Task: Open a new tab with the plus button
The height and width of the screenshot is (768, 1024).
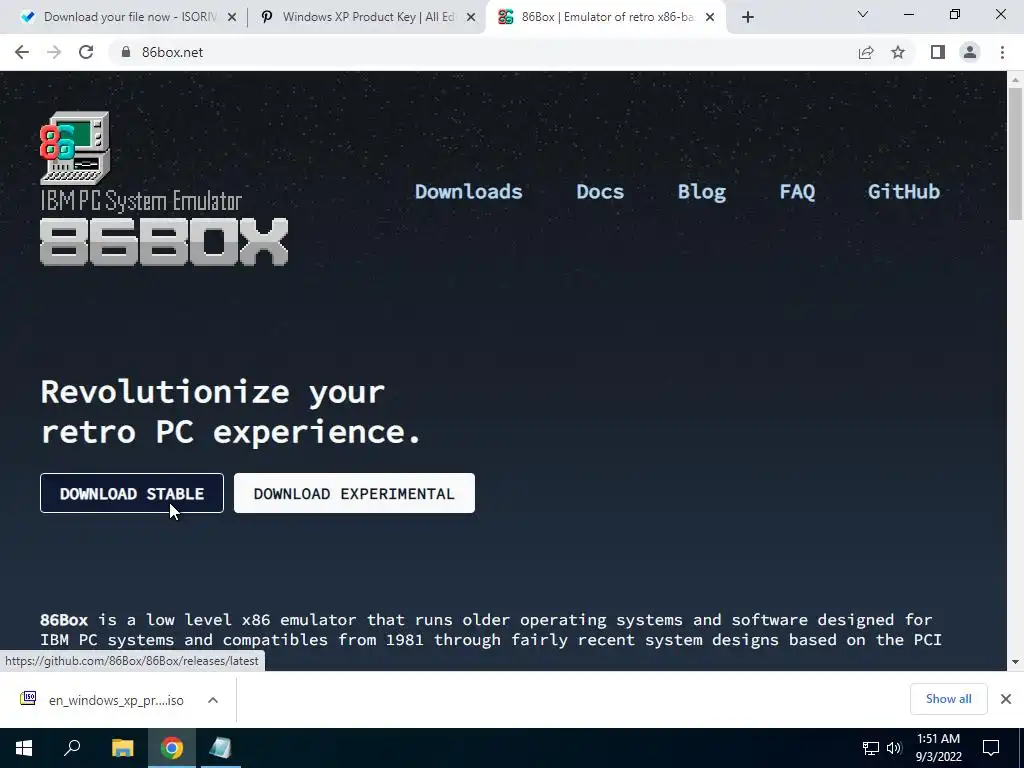Action: click(748, 17)
